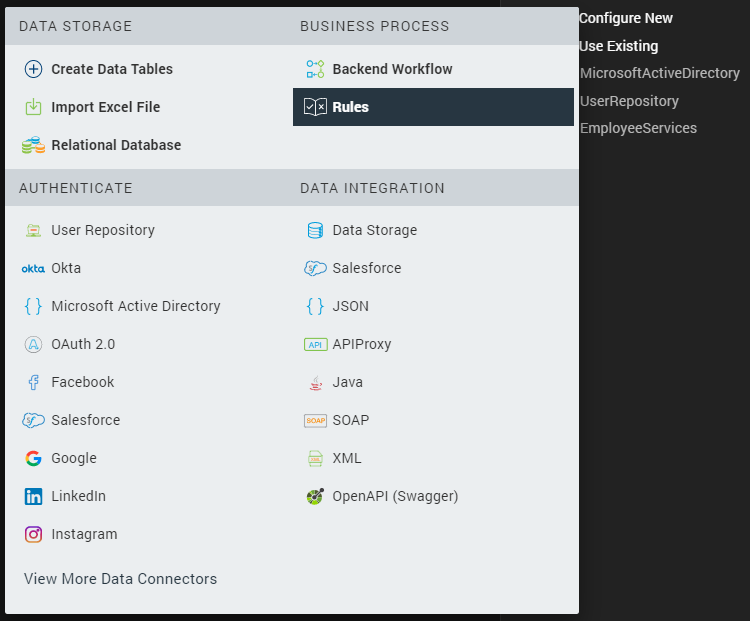Select existing UserRepository connector
This screenshot has width=750, height=621.
coord(629,101)
